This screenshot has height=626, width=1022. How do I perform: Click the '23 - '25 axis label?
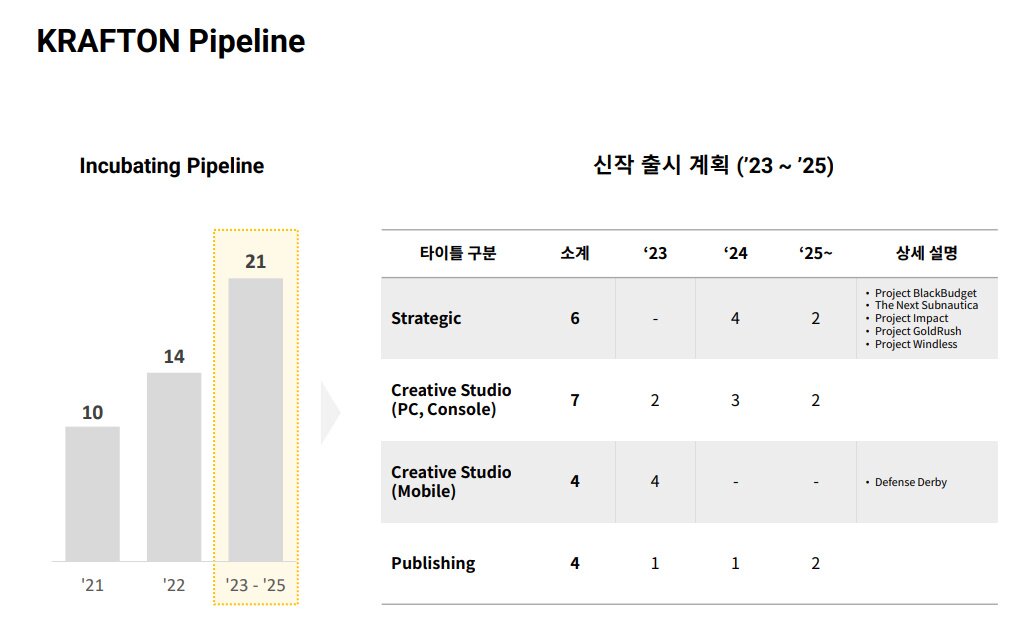tap(255, 585)
